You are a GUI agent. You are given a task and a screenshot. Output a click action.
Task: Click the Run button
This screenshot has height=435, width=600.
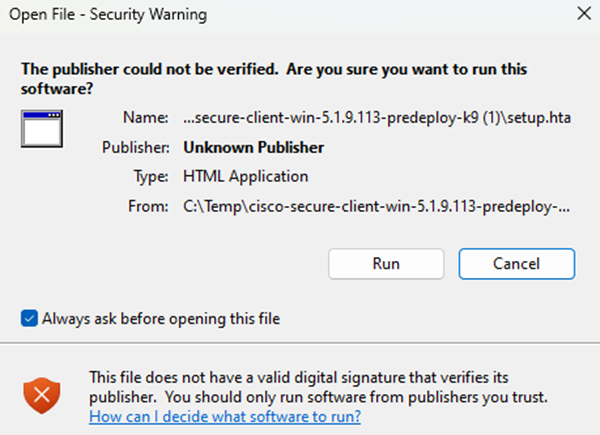click(386, 264)
